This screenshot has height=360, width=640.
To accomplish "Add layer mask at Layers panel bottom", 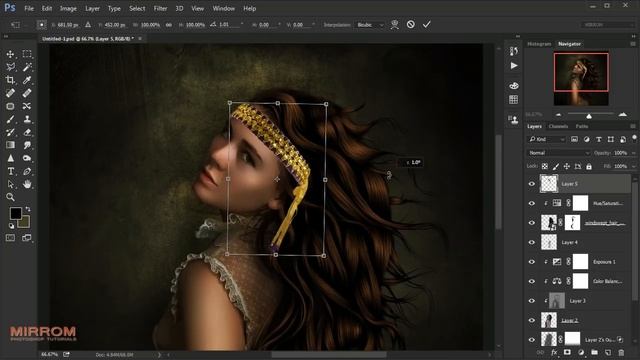I will coord(567,352).
